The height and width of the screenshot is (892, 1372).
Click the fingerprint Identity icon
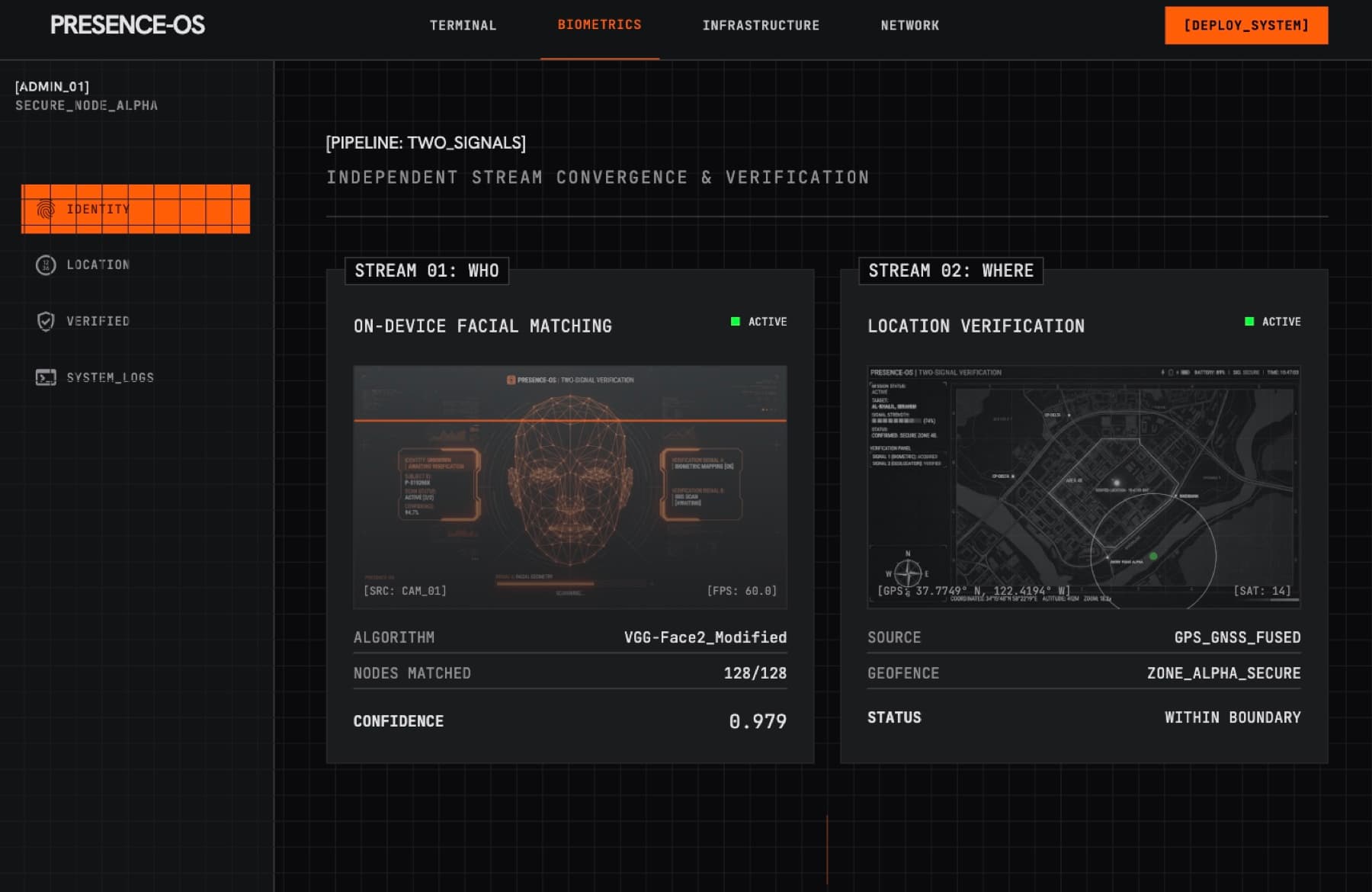point(46,209)
